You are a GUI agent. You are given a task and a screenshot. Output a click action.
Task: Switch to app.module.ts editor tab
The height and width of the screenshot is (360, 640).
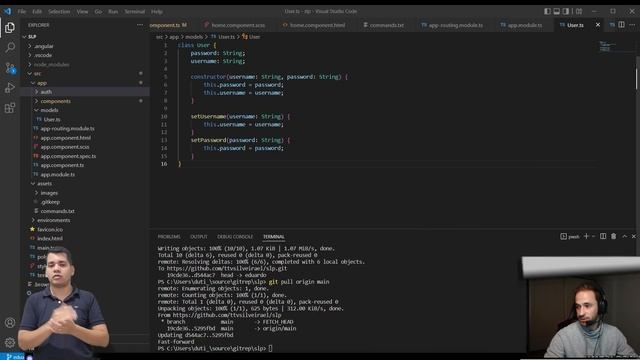(522, 25)
